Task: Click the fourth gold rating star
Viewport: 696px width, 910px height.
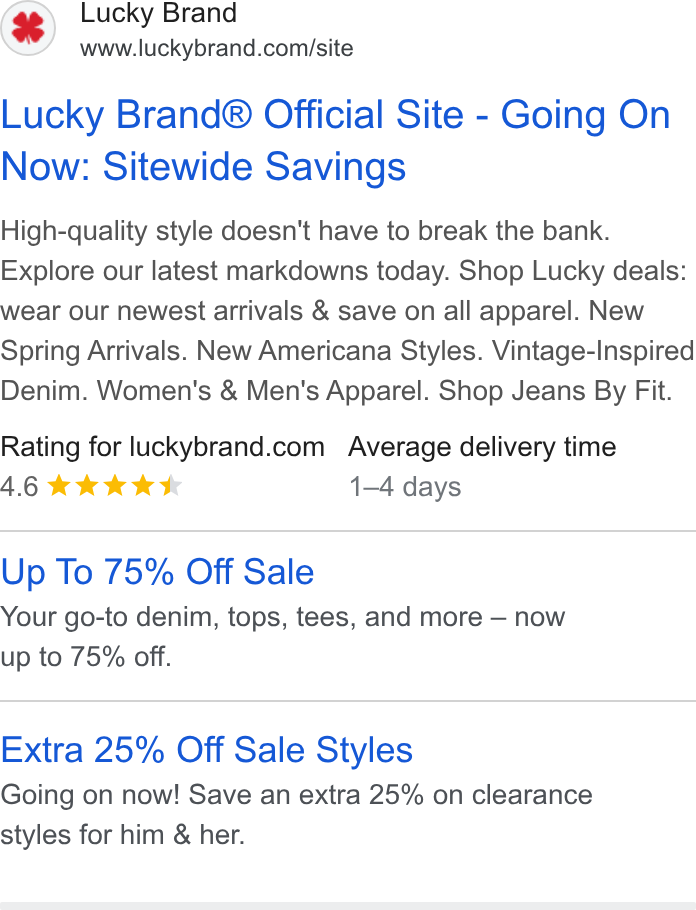Action: pyautogui.click(x=143, y=486)
